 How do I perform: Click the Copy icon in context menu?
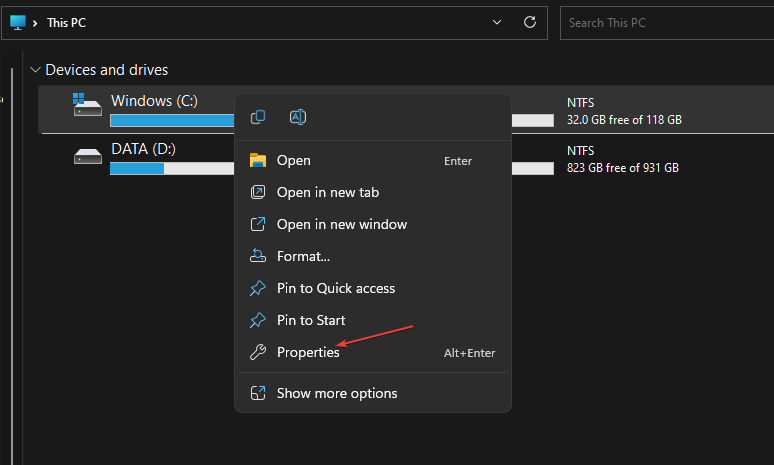coord(258,117)
